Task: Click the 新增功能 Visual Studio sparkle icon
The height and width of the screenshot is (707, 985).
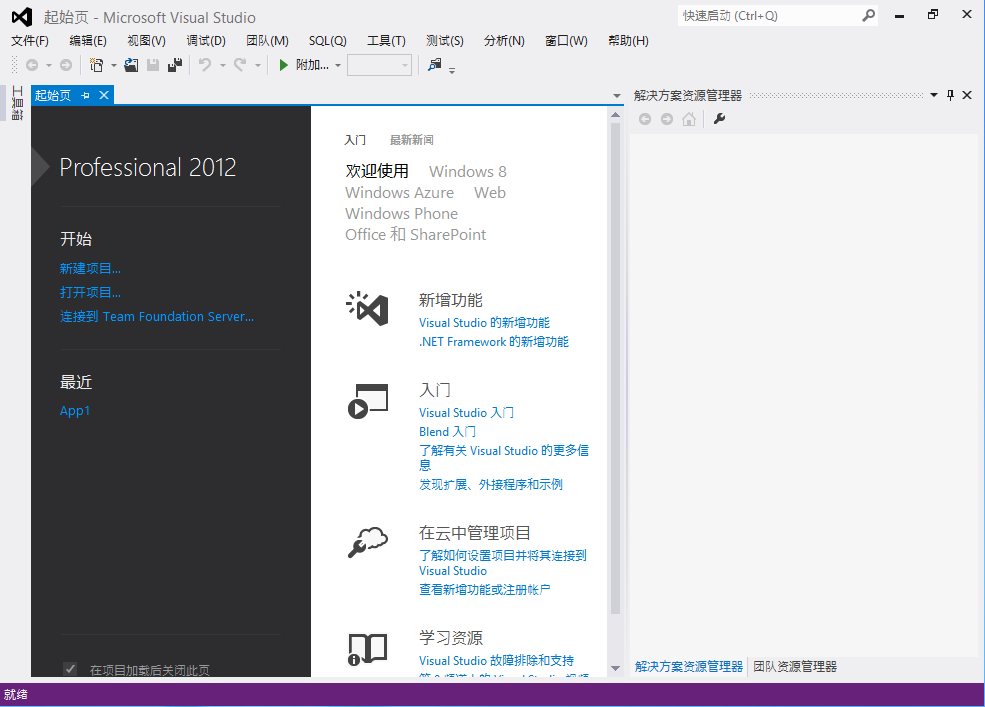Action: point(367,308)
